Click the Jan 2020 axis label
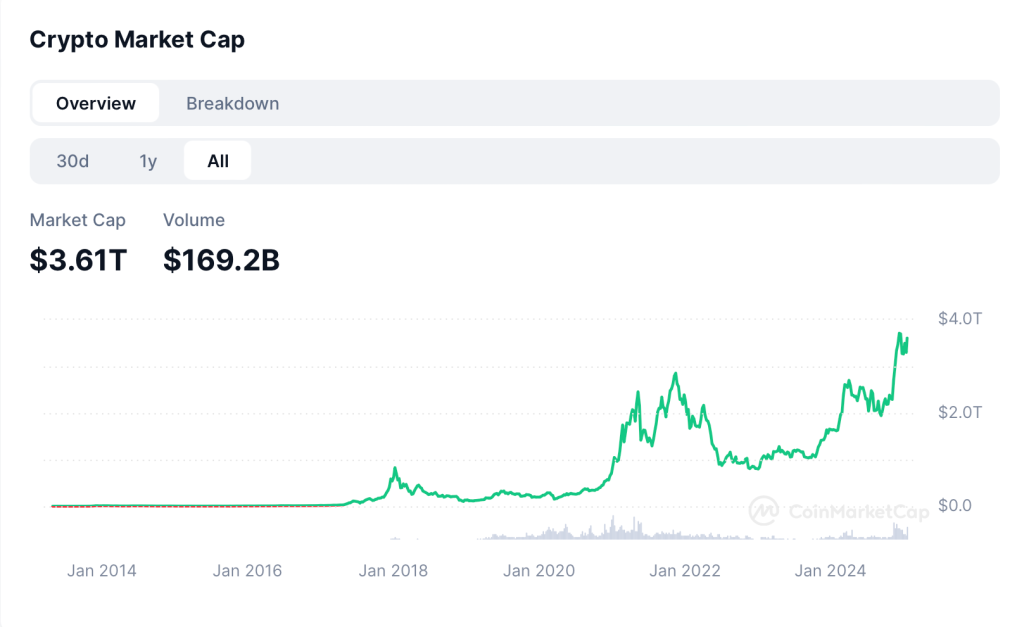 539,571
